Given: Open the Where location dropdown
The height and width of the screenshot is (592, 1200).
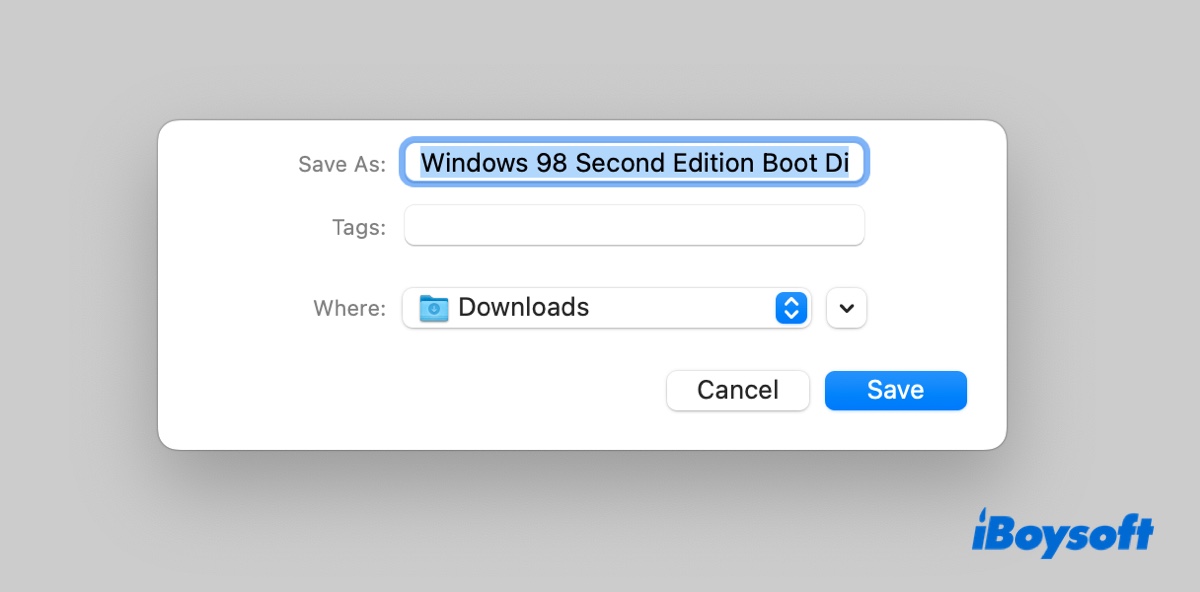Looking at the screenshot, I should tap(606, 308).
